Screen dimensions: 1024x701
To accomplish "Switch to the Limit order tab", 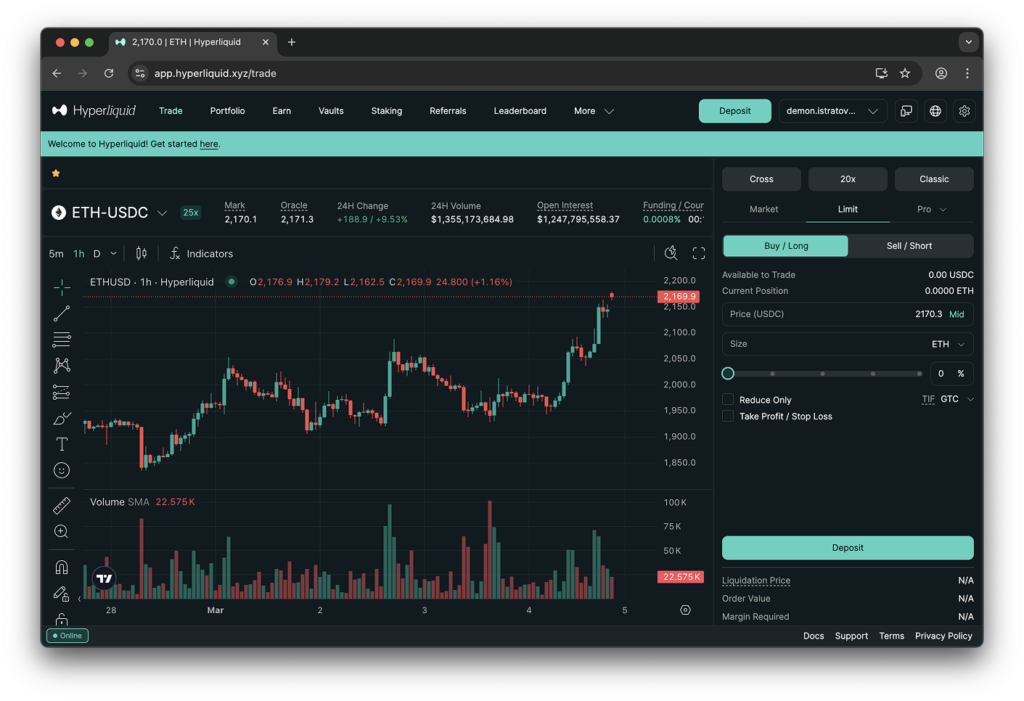I will click(847, 209).
